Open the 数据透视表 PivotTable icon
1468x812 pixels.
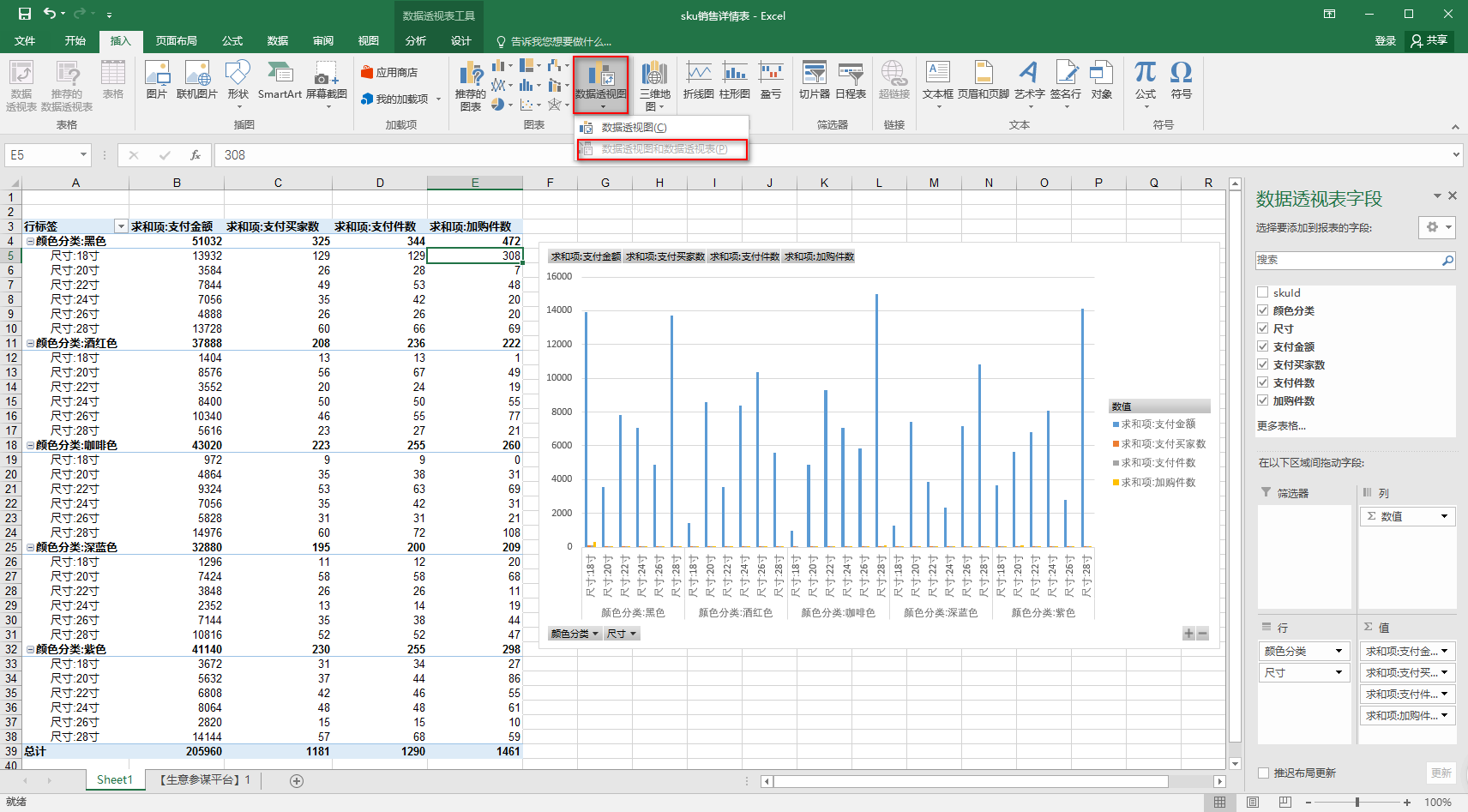[21, 86]
